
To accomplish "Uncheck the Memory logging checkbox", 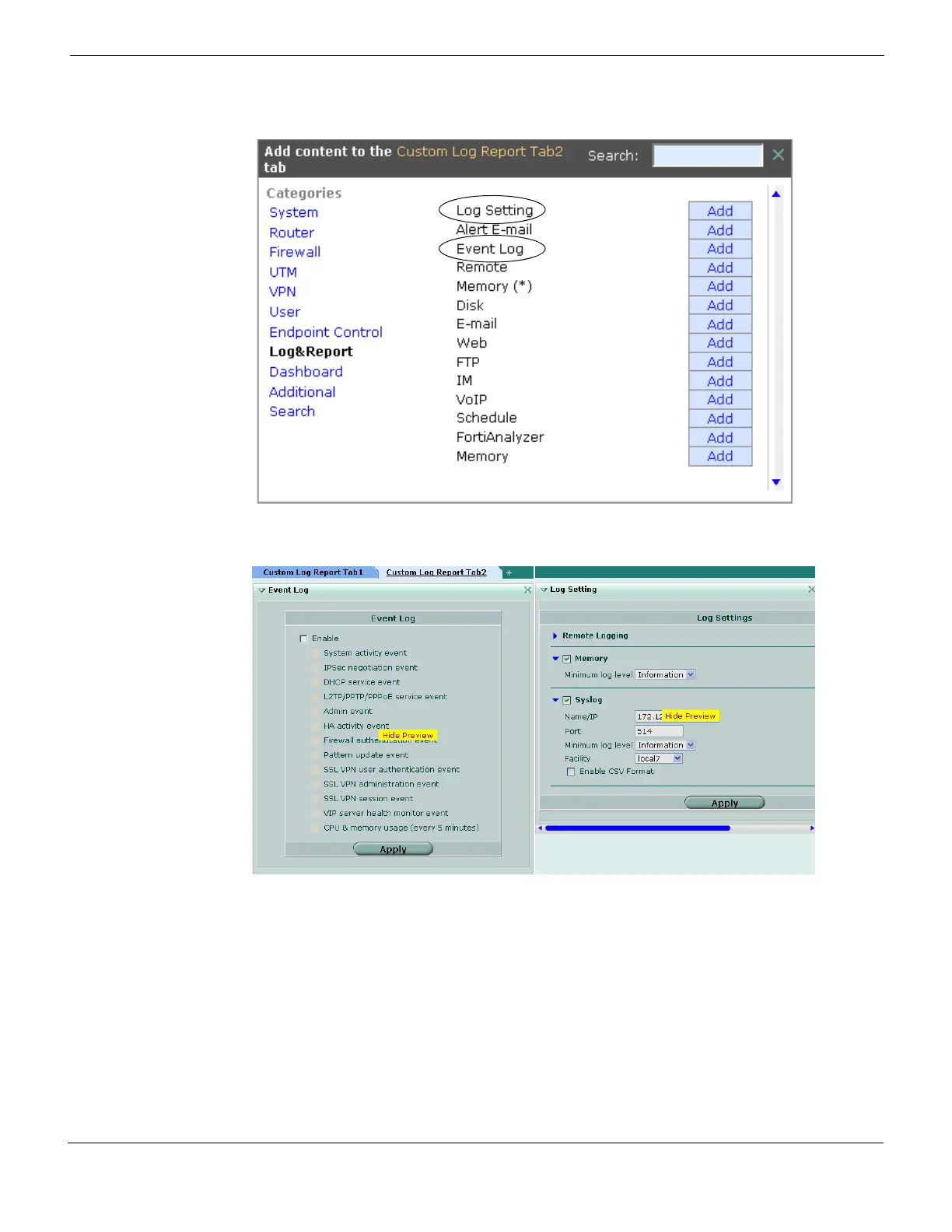I will click(567, 659).
